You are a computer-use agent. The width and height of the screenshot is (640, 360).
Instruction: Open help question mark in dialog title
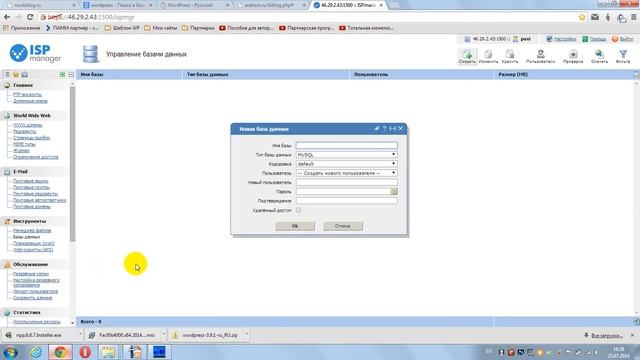tap(384, 129)
